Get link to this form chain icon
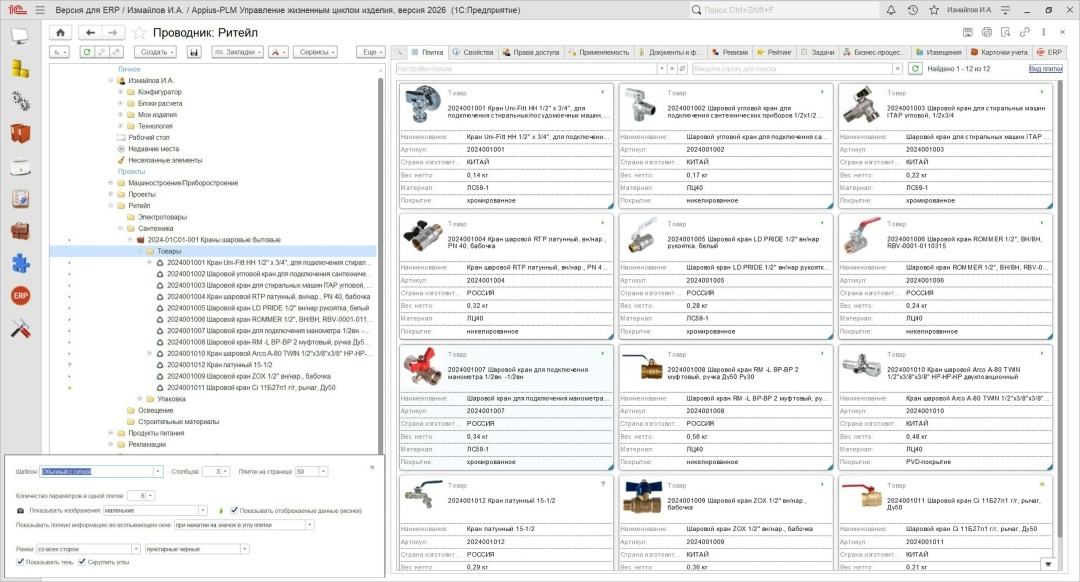 pyautogui.click(x=1025, y=32)
